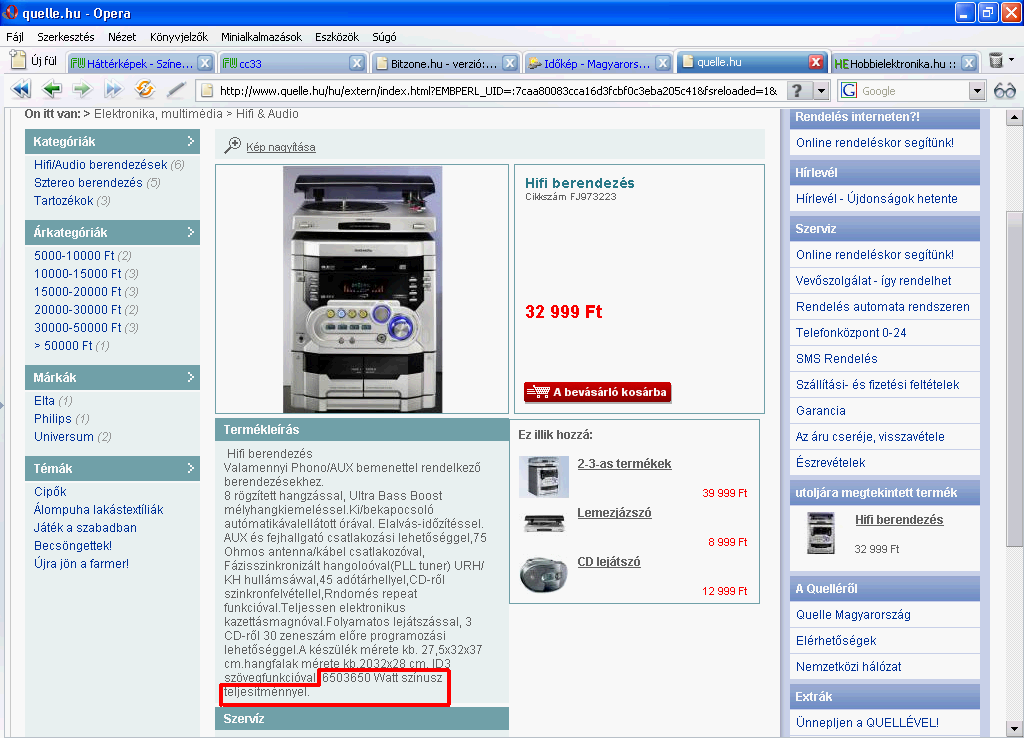The width and height of the screenshot is (1024, 738).
Task: Switch to the Háttérképek tab
Action: tap(133, 63)
